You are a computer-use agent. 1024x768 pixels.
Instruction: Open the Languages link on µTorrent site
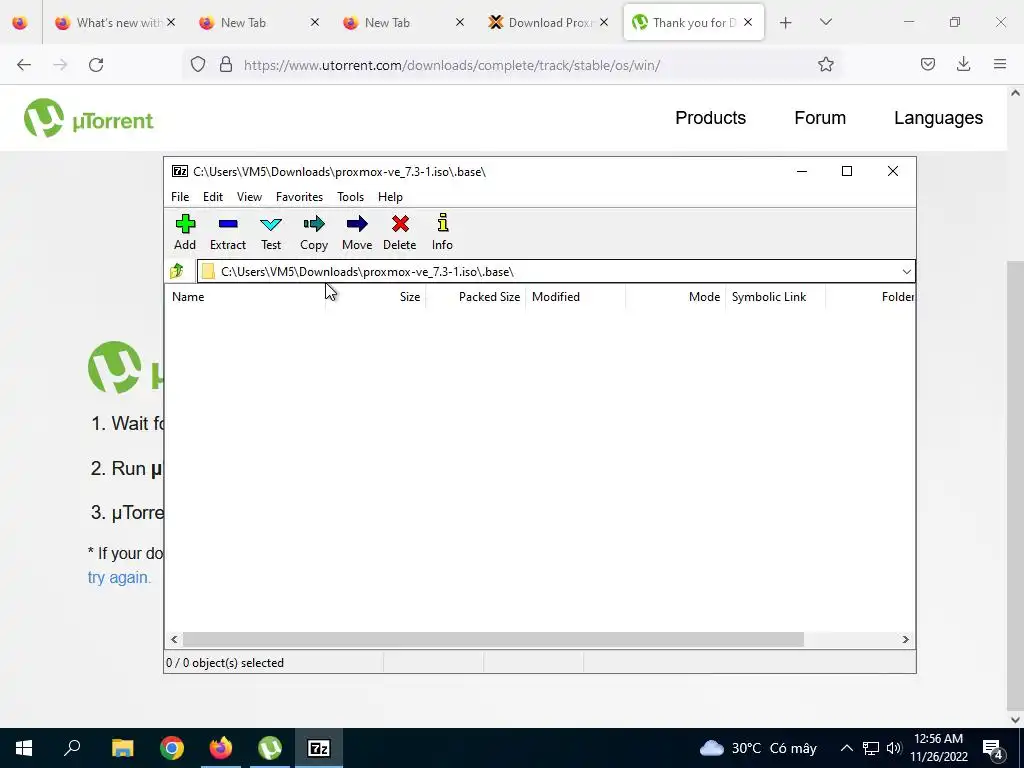click(x=938, y=118)
